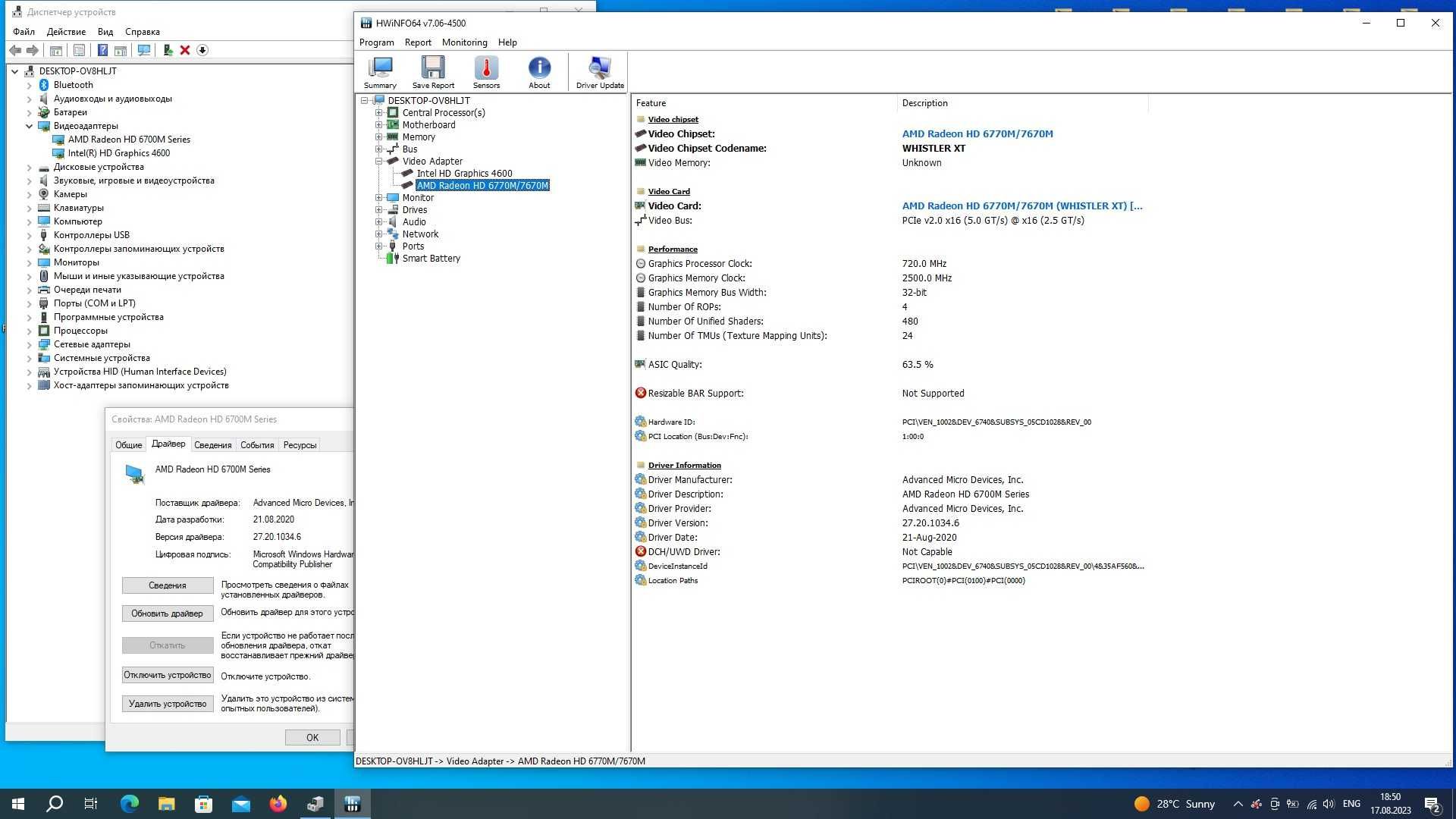Switch to the Сведения tab in properties dialog
This screenshot has width=1456, height=819.
coord(212,445)
